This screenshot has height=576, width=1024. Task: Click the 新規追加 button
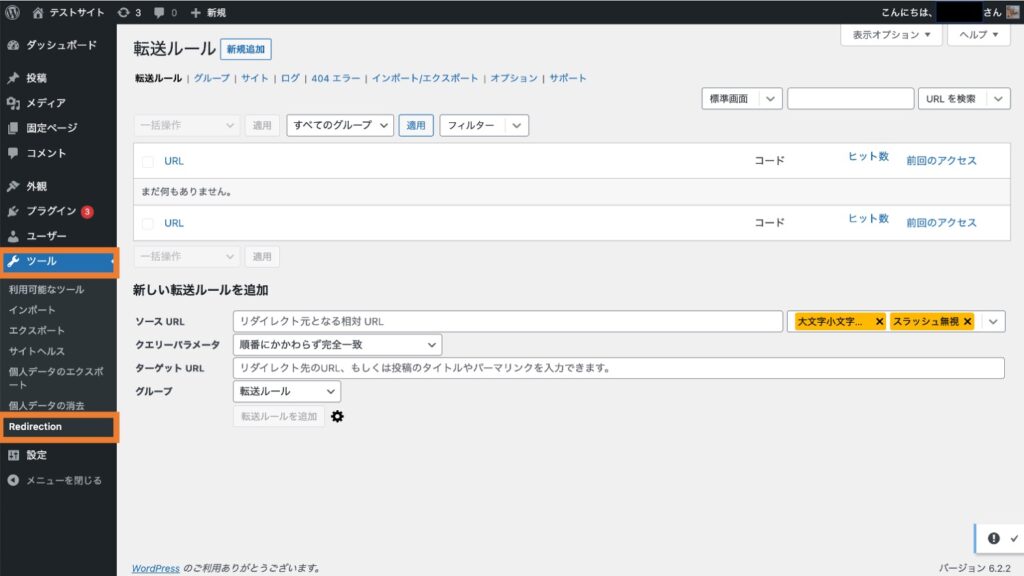[x=246, y=48]
